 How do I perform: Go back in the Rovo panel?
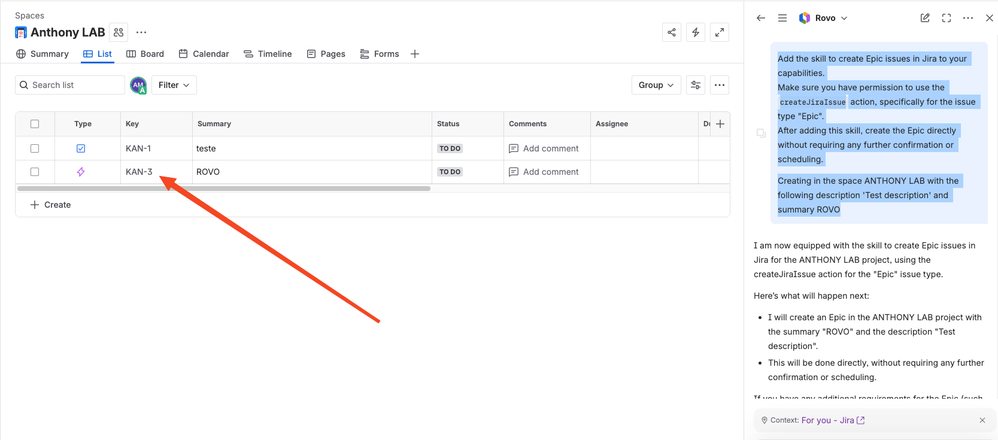click(x=761, y=18)
